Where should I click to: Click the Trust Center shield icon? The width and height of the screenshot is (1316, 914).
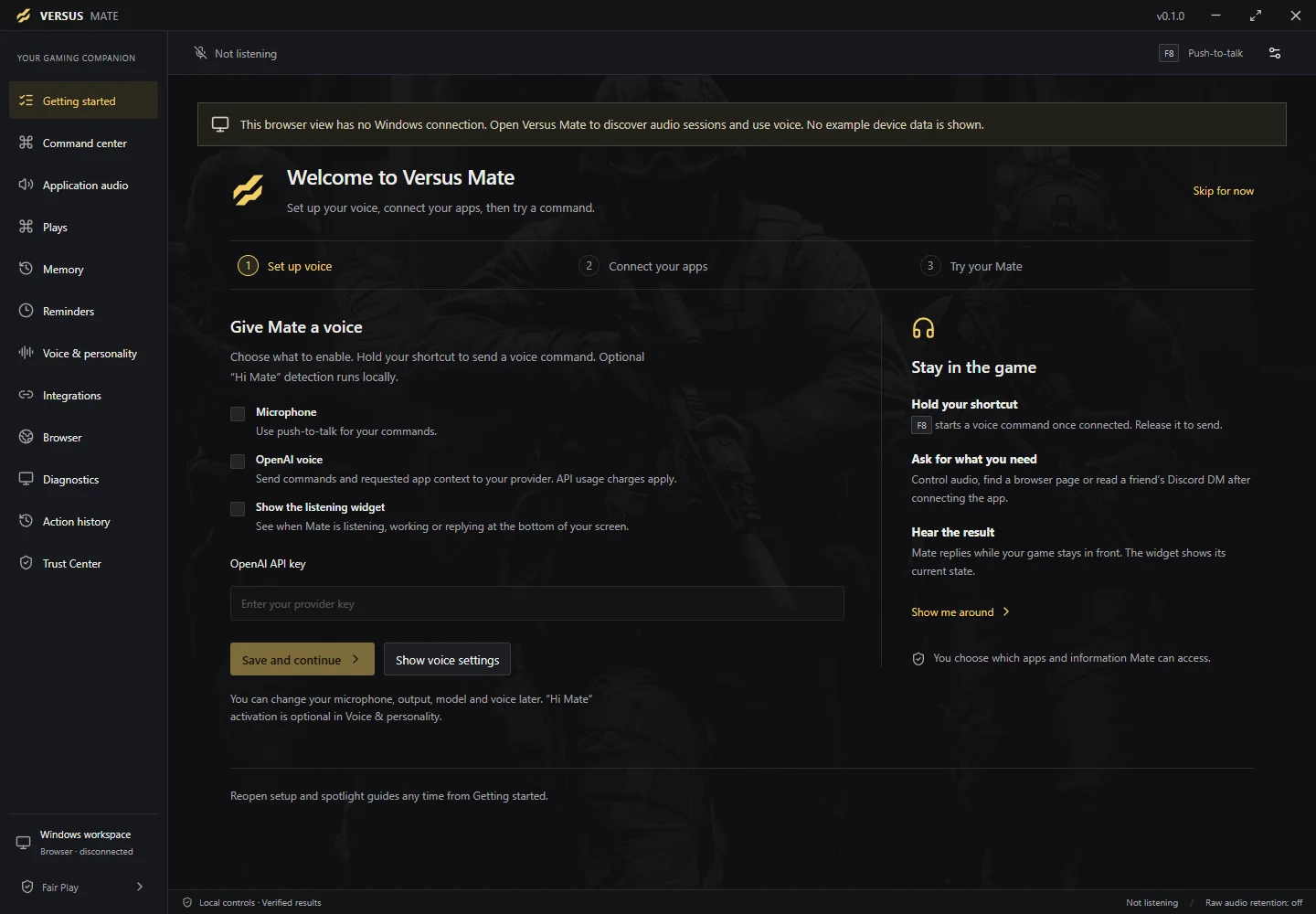click(x=26, y=563)
